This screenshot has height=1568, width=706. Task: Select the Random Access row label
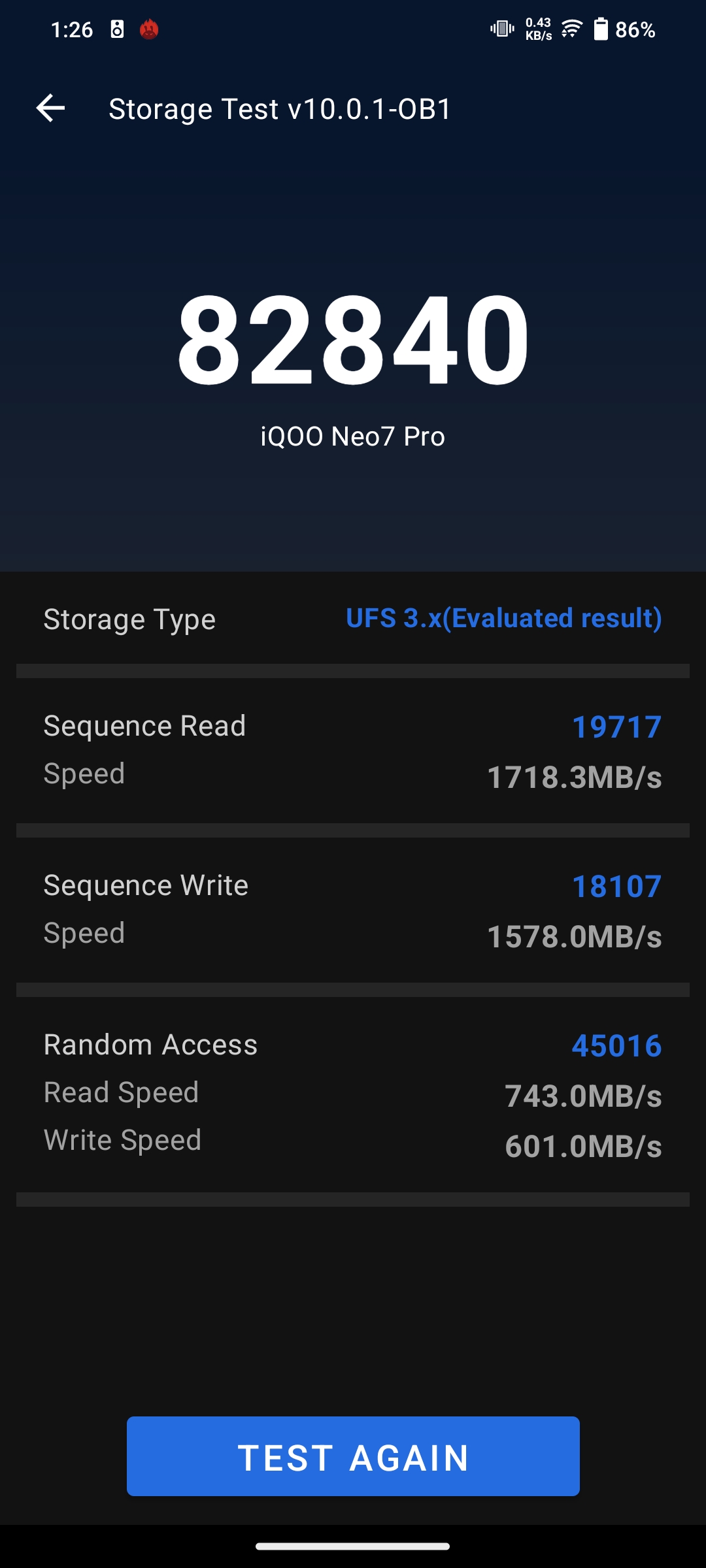[150, 1045]
